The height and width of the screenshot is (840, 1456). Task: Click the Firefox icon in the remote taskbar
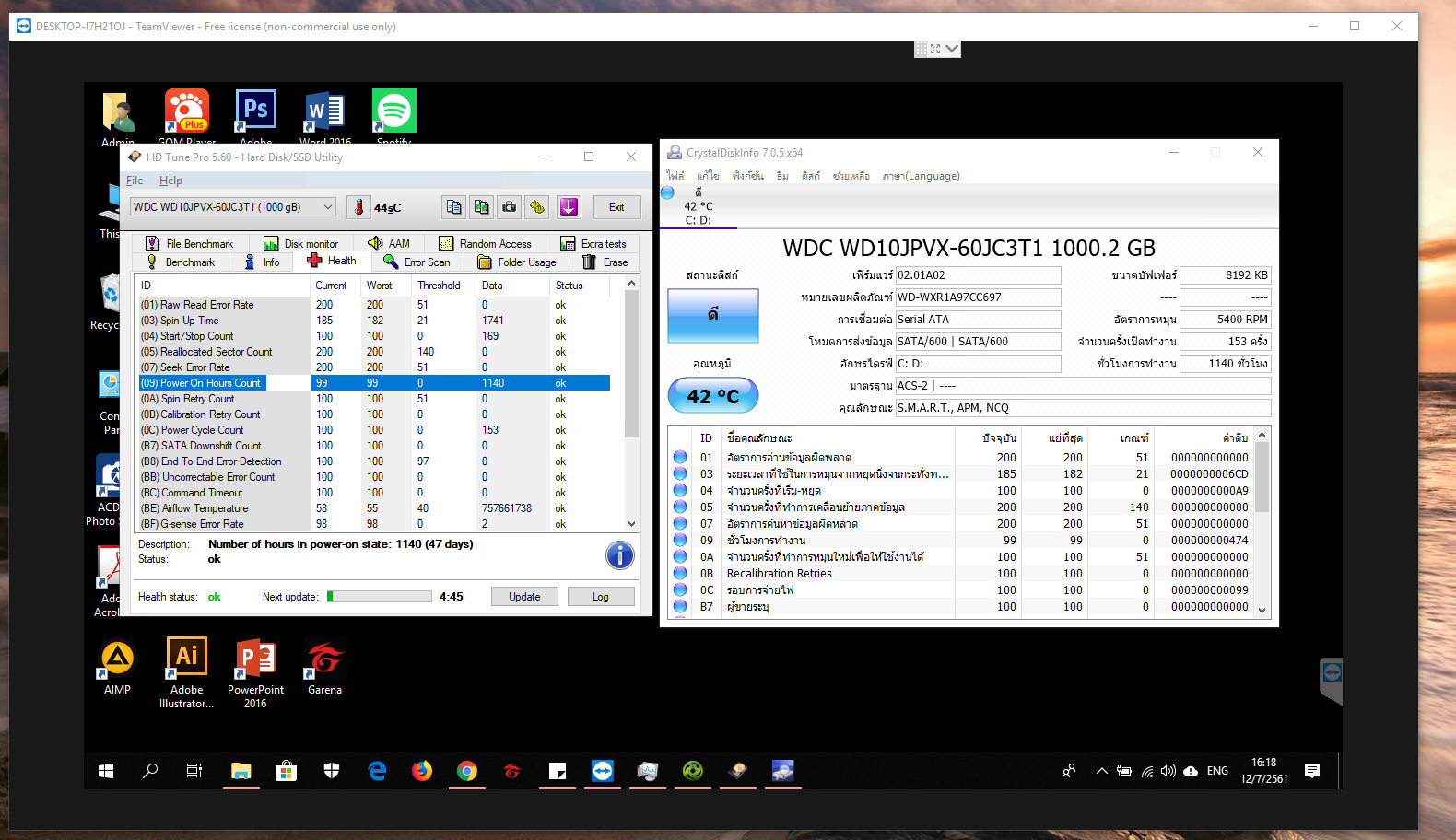coord(422,771)
